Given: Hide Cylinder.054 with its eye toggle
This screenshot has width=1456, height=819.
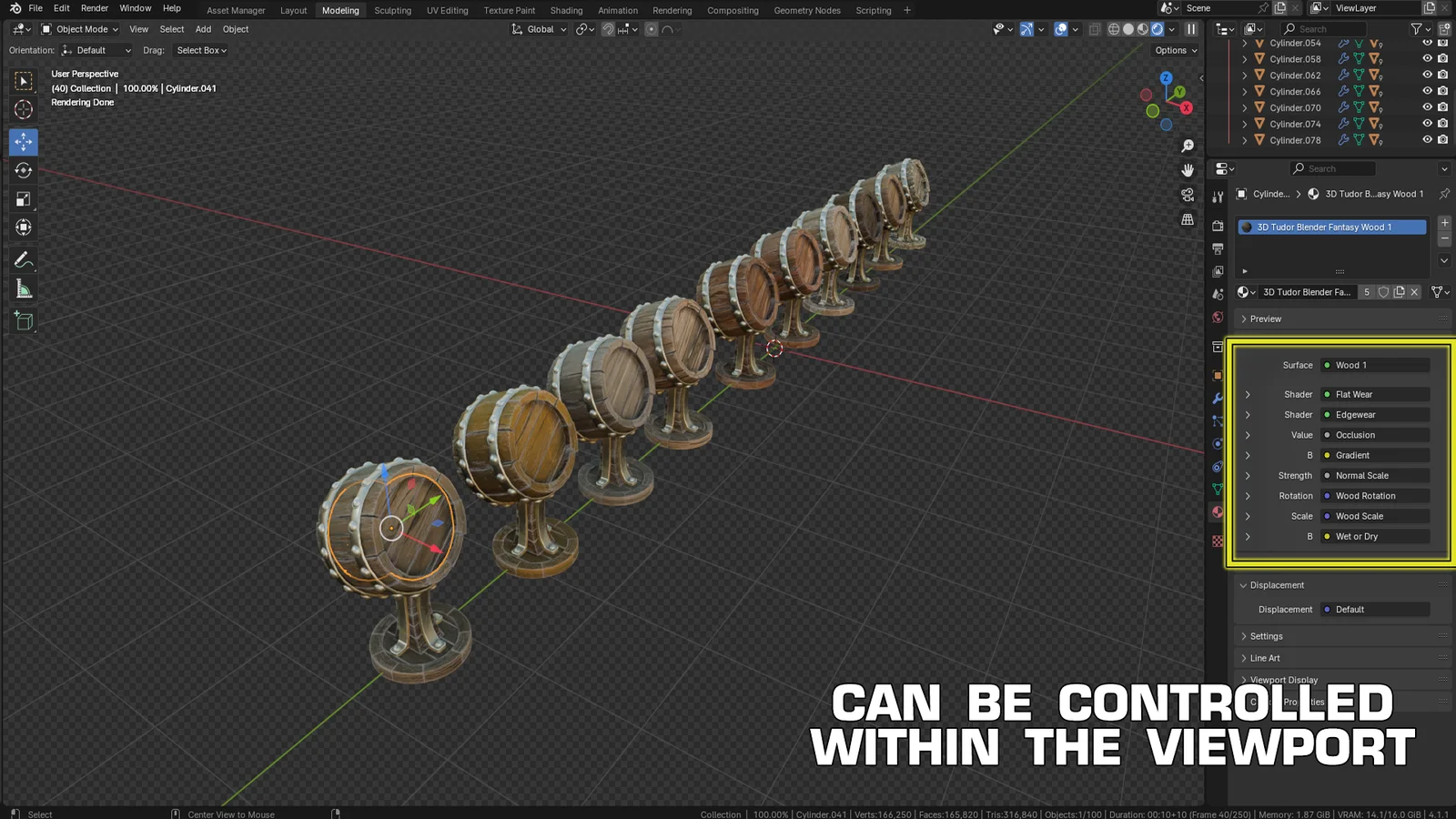Looking at the screenshot, I should (x=1427, y=43).
